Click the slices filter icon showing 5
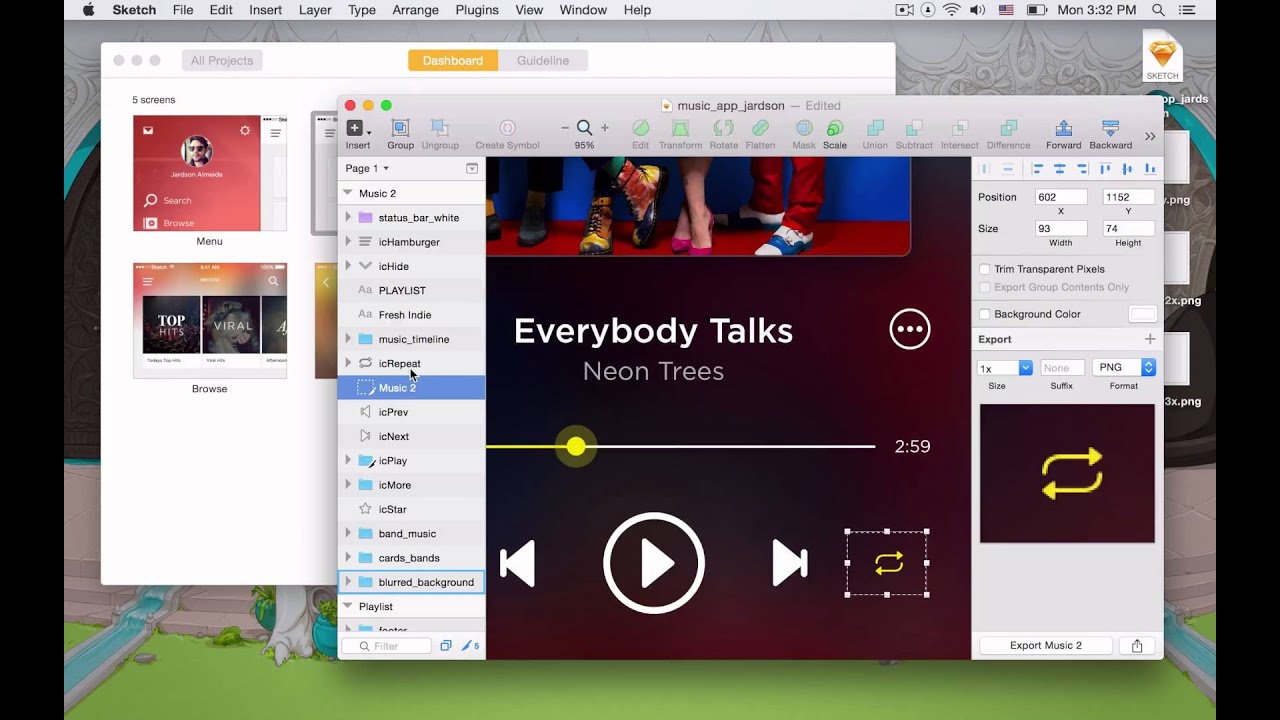The image size is (1280, 720). (x=470, y=646)
